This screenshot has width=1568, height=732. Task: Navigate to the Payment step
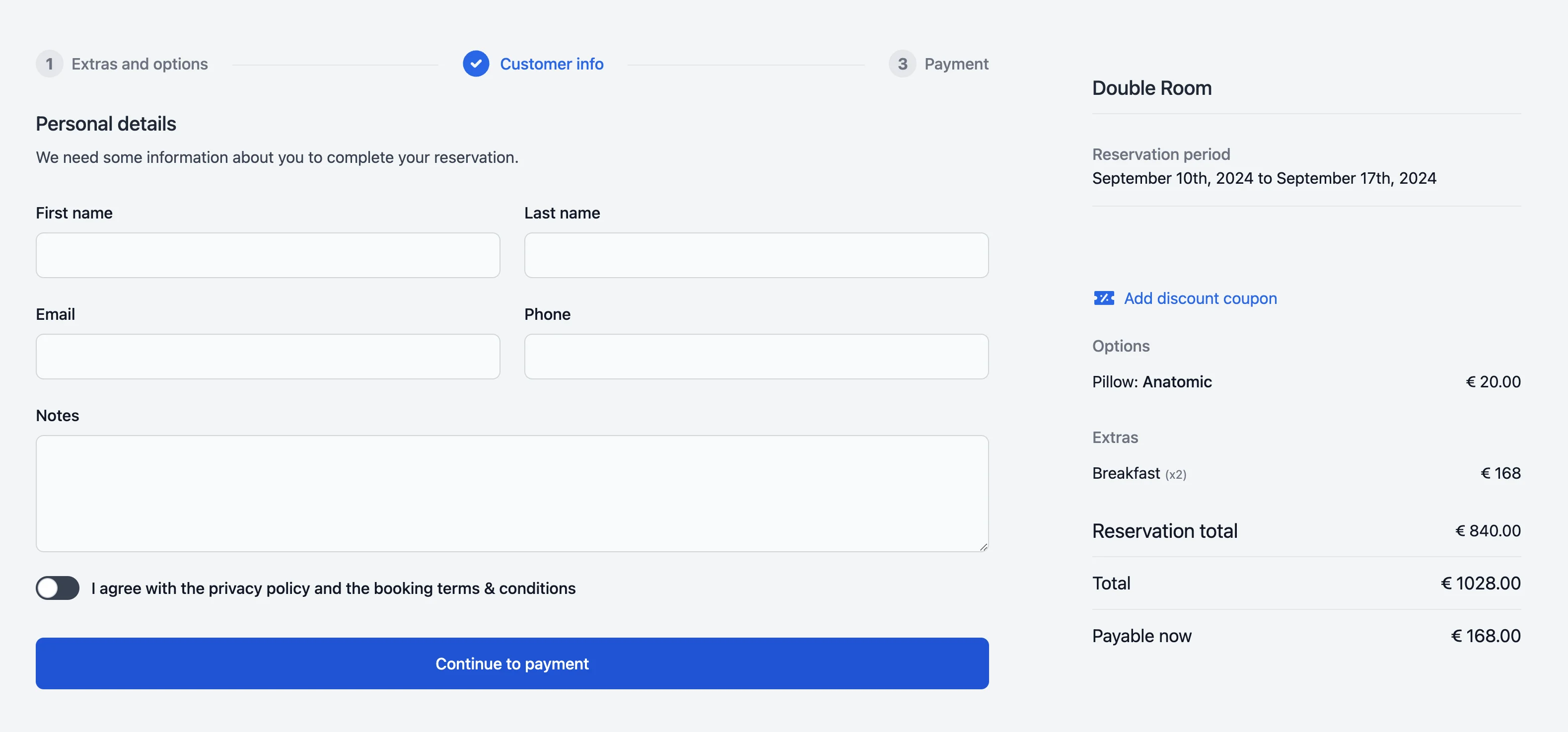click(x=956, y=64)
